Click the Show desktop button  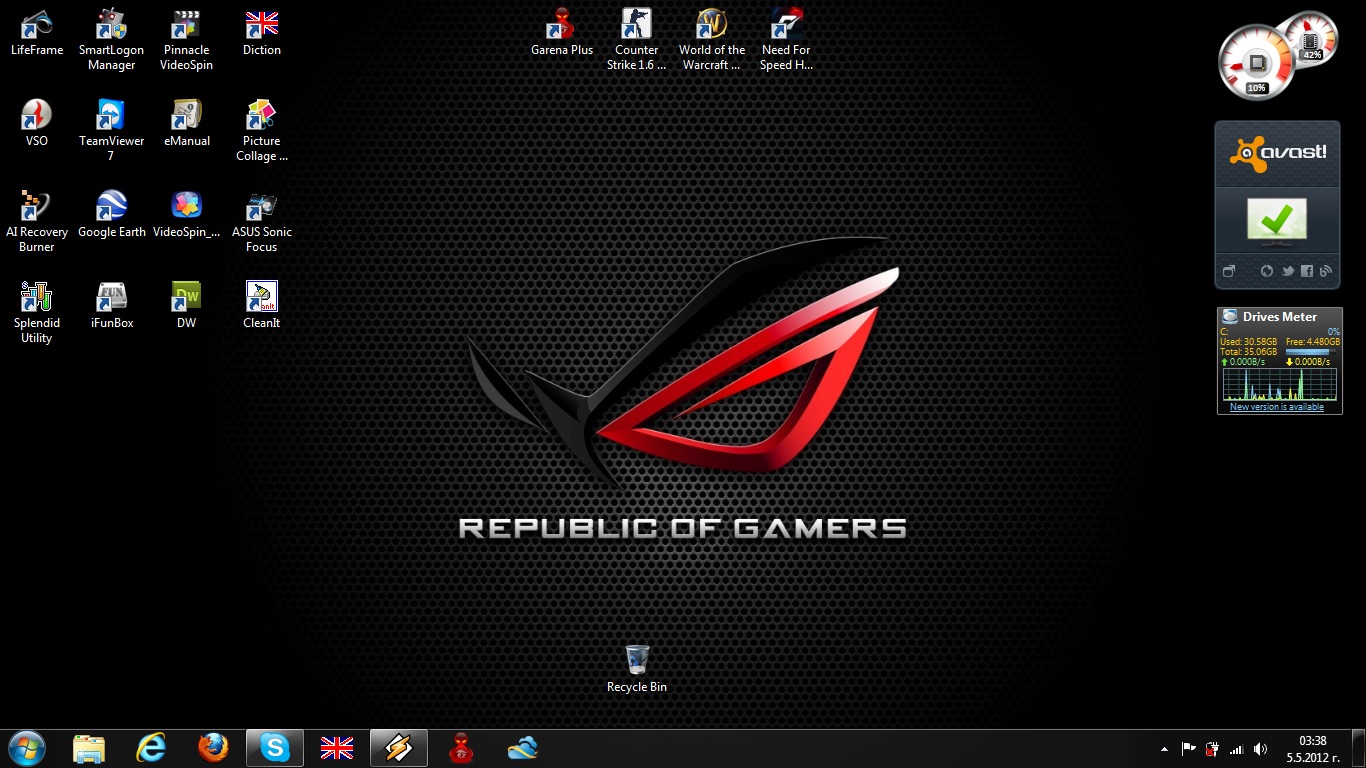point(1358,749)
